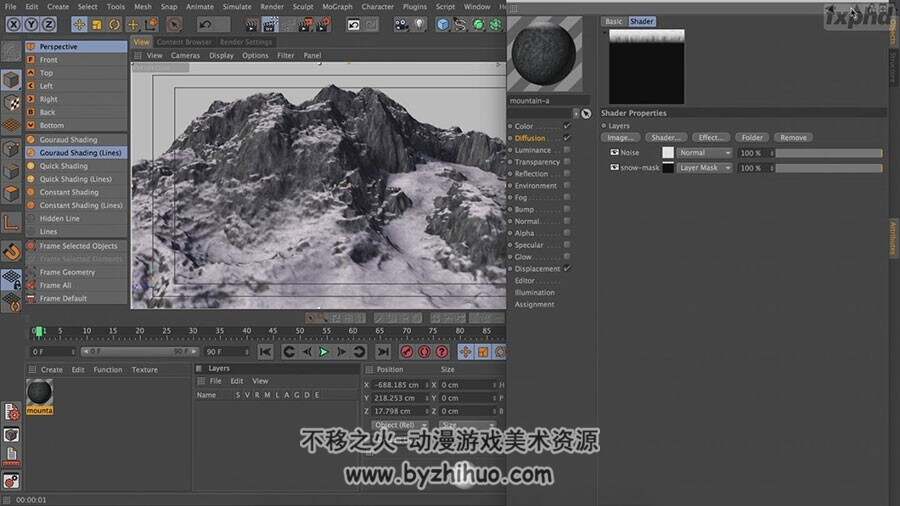This screenshot has height=506, width=900.
Task: Switch to the Content Browser tab
Action: click(x=184, y=42)
